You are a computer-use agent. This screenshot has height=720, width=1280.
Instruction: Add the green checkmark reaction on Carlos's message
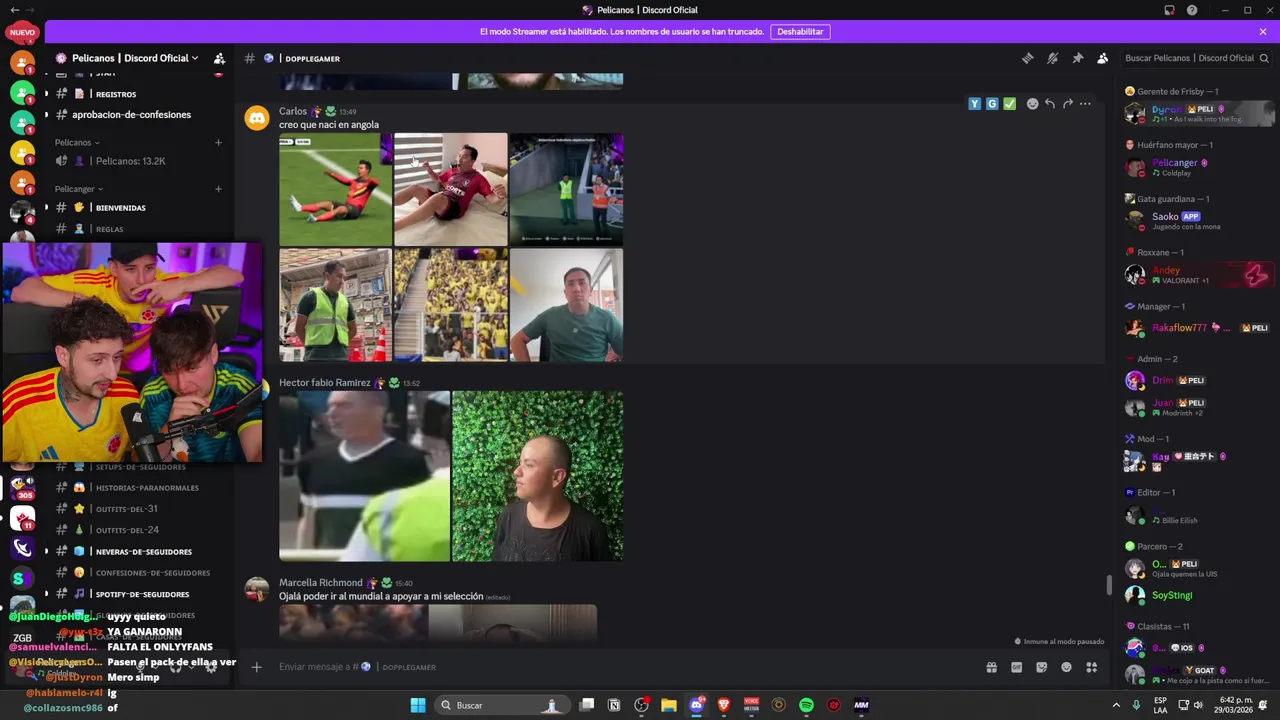click(1010, 104)
